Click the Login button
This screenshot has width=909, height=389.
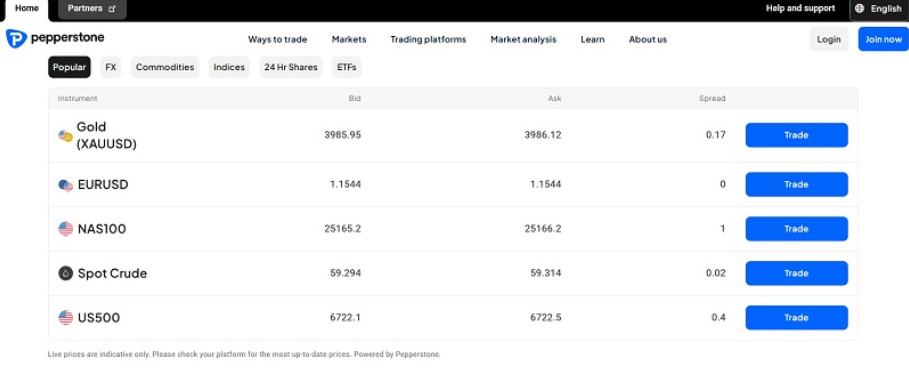828,39
